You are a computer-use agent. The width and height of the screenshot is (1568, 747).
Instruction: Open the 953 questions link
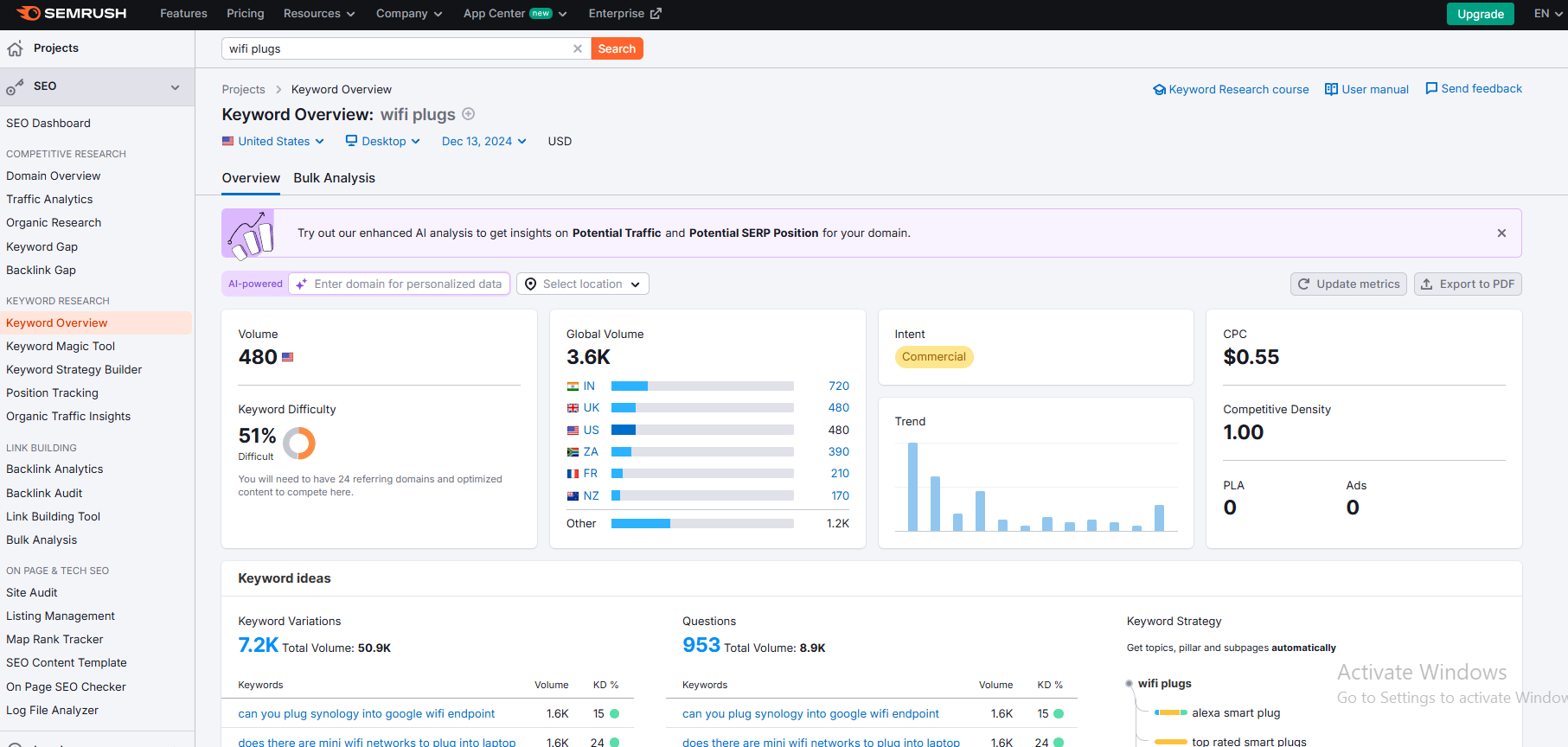tap(701, 645)
